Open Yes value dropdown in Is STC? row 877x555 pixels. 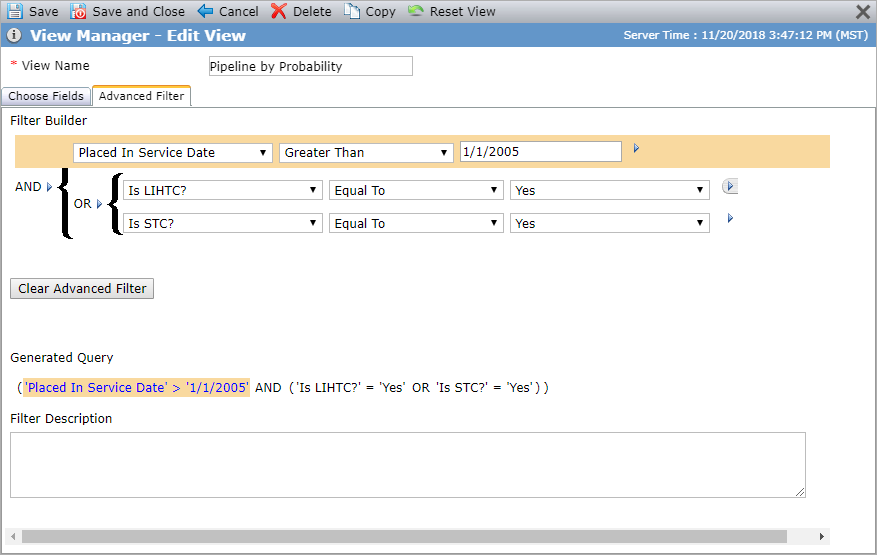click(x=610, y=223)
